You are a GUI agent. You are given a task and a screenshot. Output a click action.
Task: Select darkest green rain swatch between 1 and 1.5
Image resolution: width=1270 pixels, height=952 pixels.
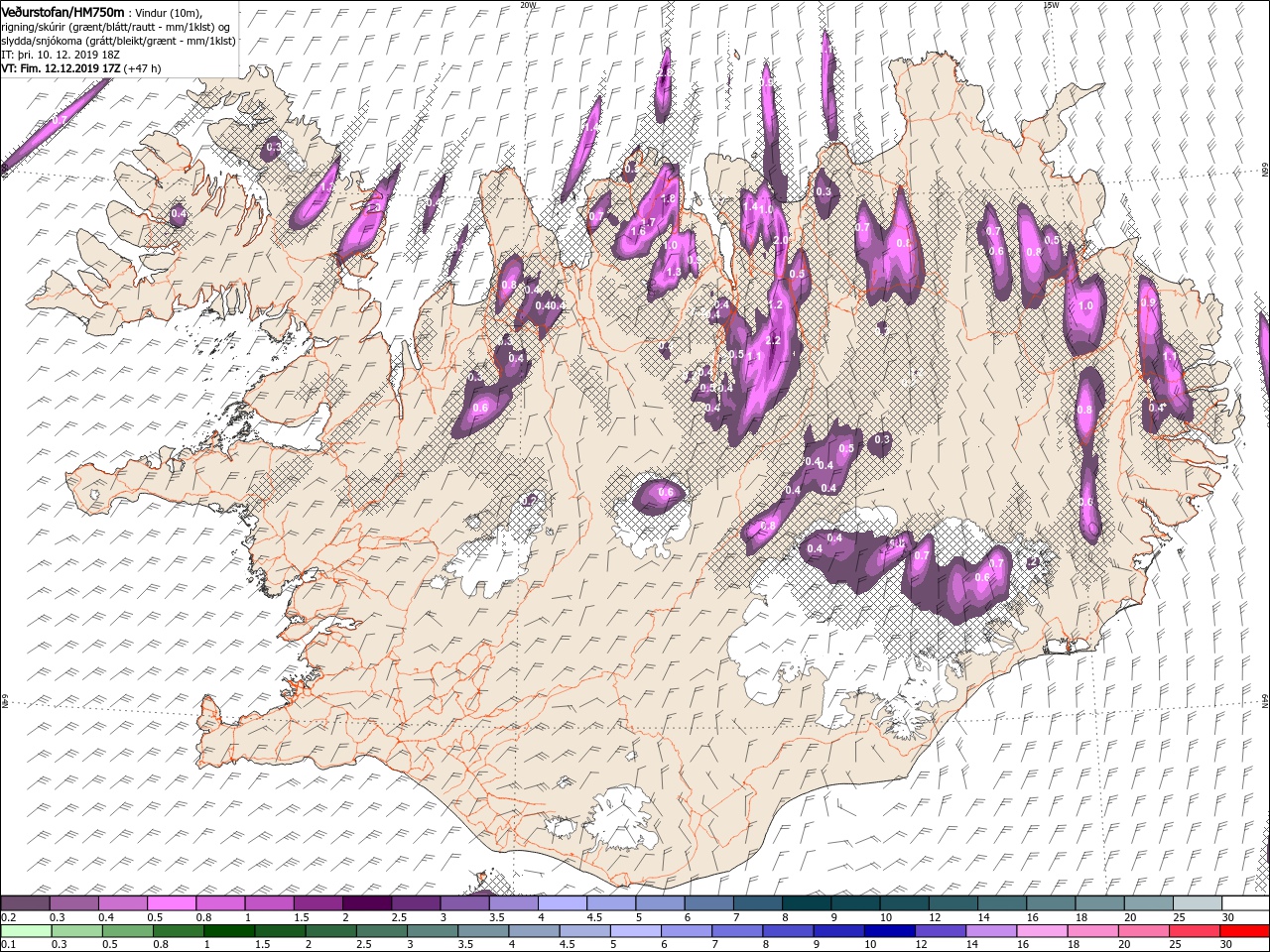pyautogui.click(x=229, y=931)
